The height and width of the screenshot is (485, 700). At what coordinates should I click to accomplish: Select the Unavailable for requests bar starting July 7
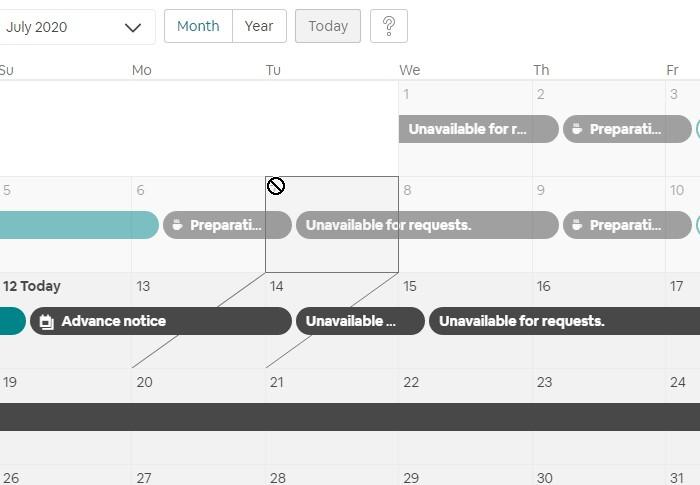[x=426, y=225]
